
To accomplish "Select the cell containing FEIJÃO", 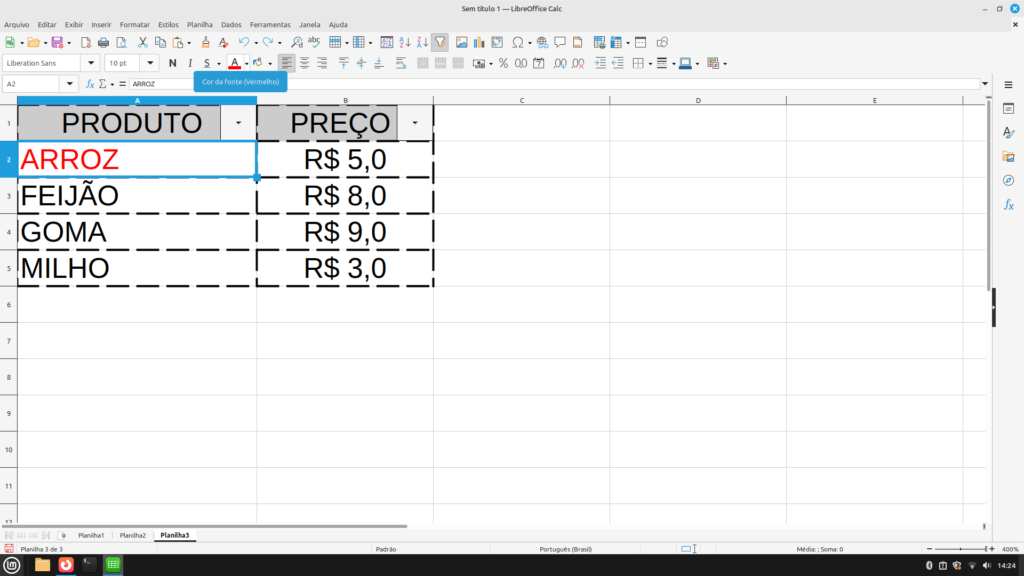I will (x=136, y=196).
